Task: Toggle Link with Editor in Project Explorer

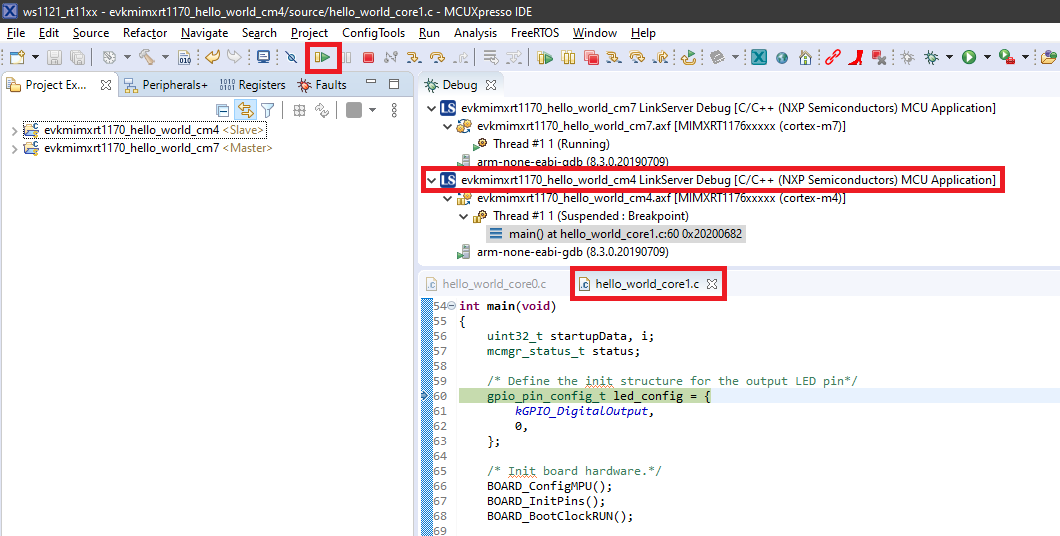Action: (244, 110)
